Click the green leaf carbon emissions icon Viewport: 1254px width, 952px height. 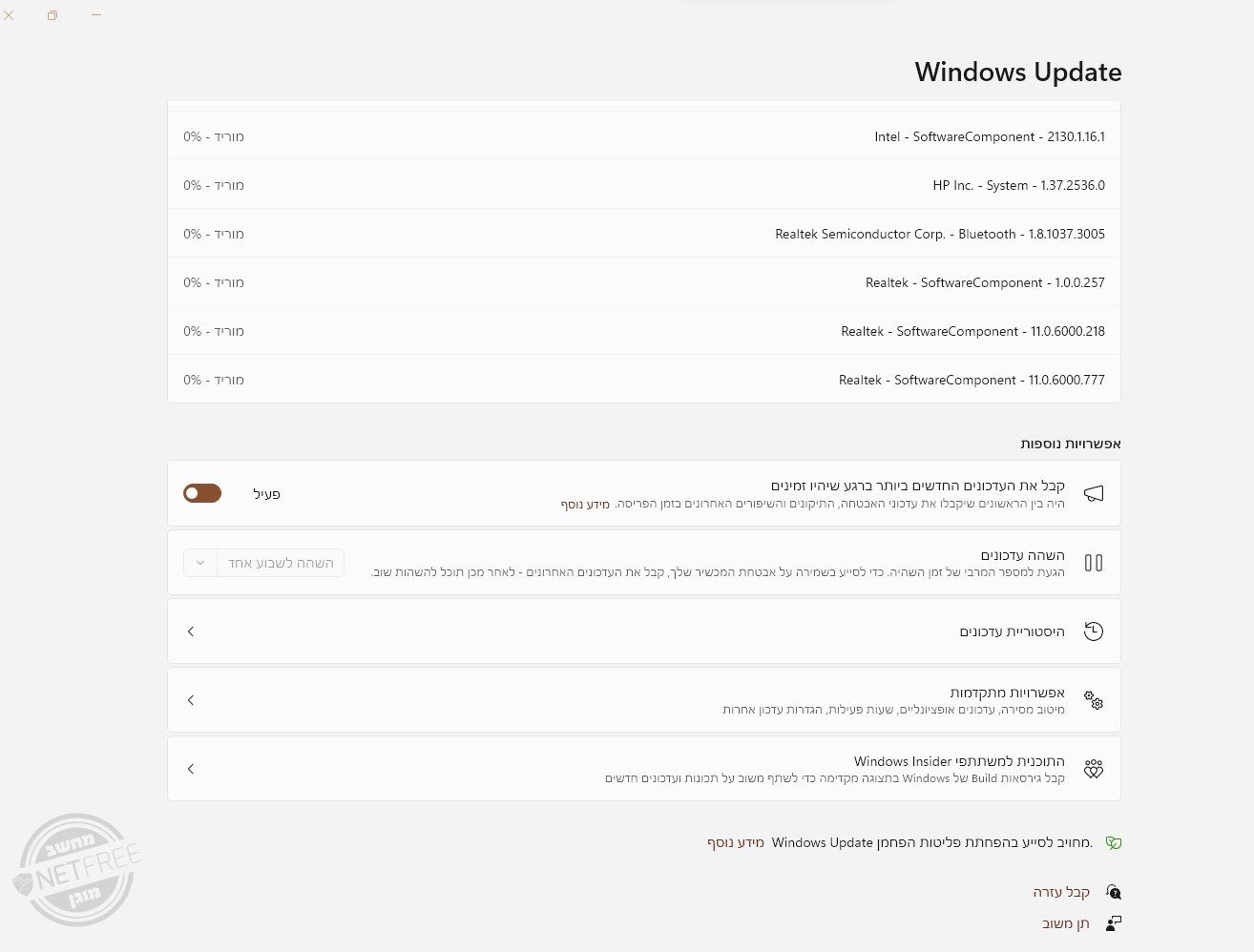(x=1113, y=843)
